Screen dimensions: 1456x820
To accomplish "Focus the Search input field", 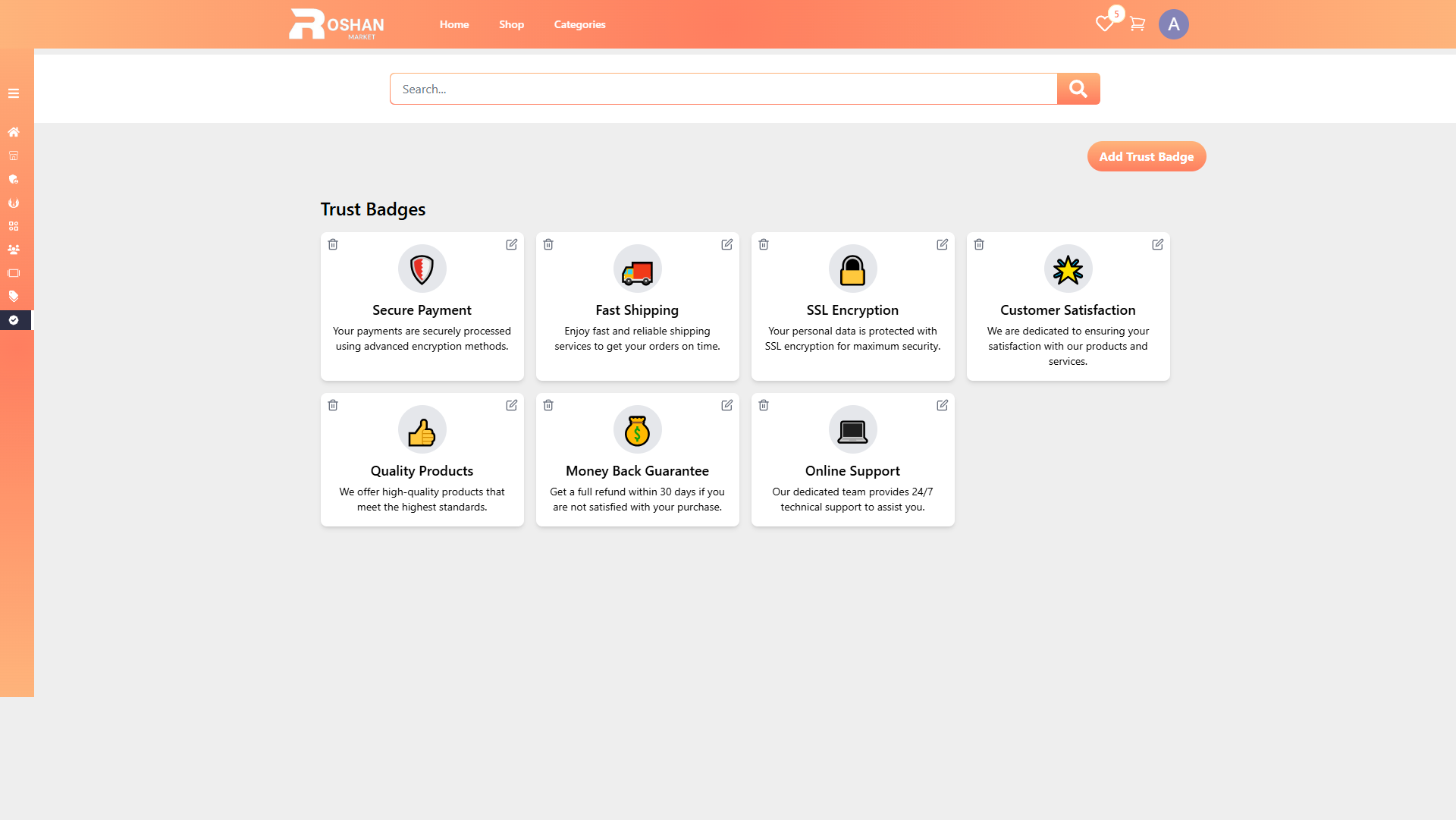I will pyautogui.click(x=723, y=89).
